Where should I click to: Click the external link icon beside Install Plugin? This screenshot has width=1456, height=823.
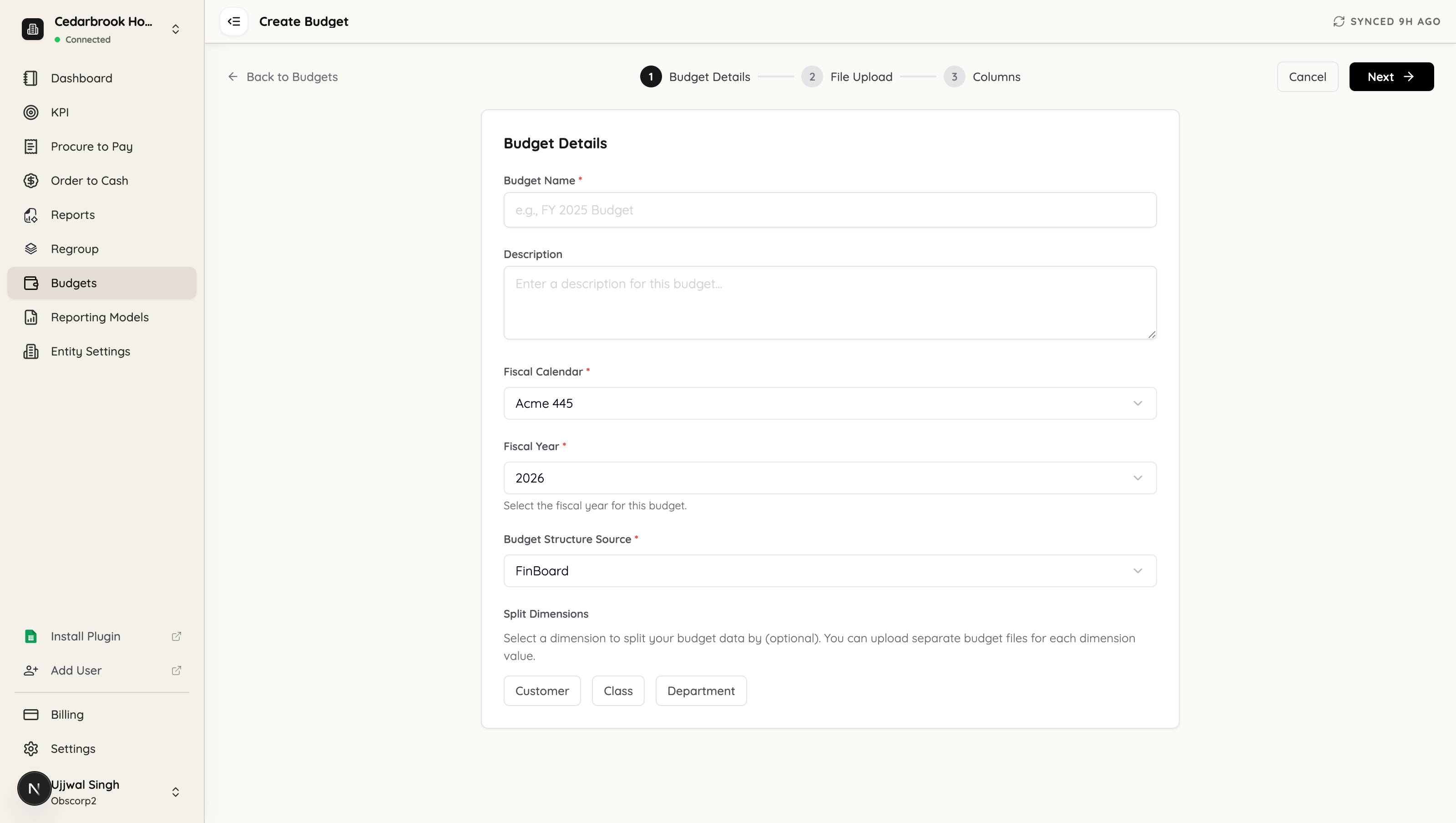pyautogui.click(x=177, y=636)
